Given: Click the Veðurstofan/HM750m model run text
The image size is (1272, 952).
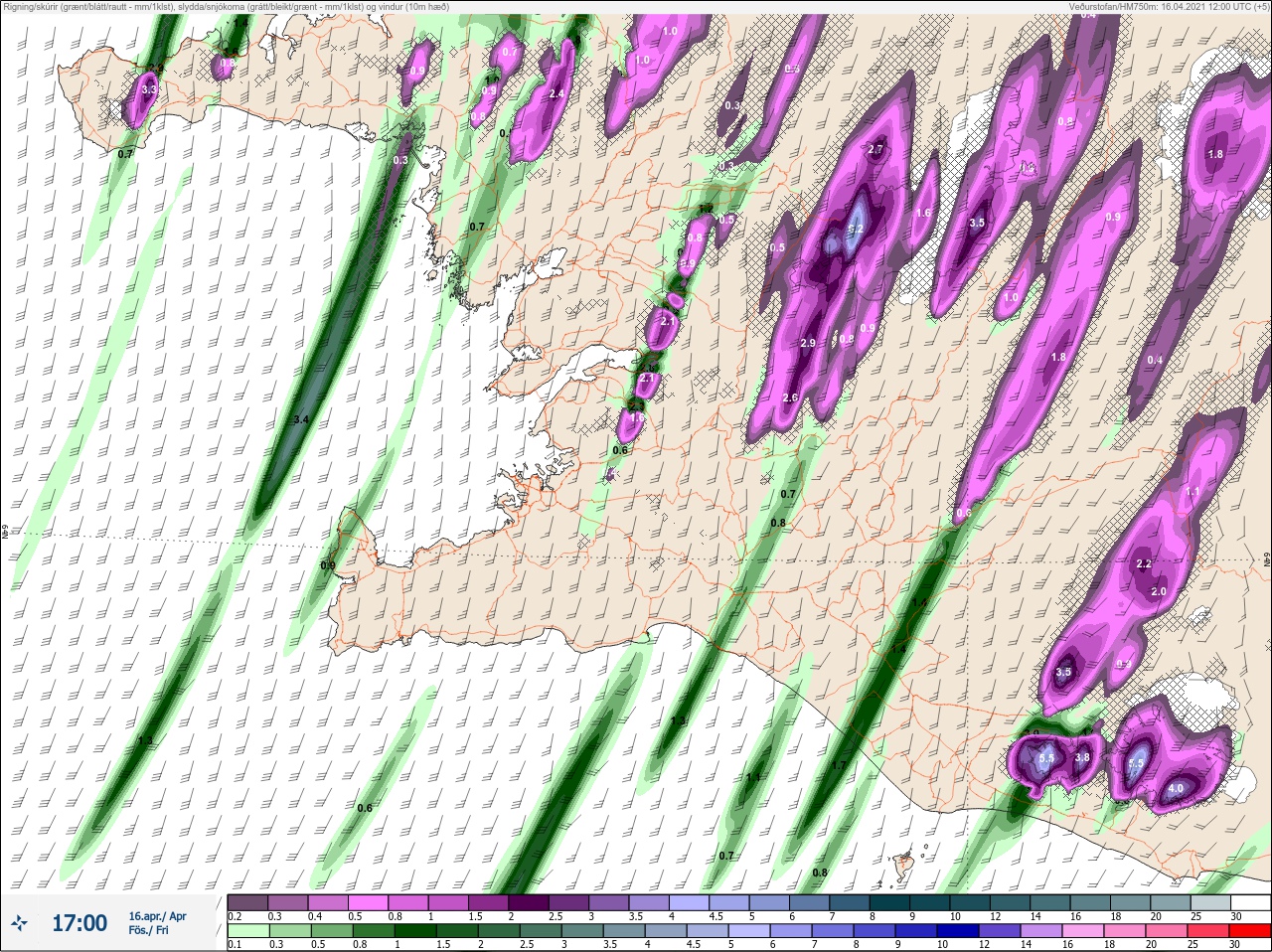Looking at the screenshot, I should 1169,7.
